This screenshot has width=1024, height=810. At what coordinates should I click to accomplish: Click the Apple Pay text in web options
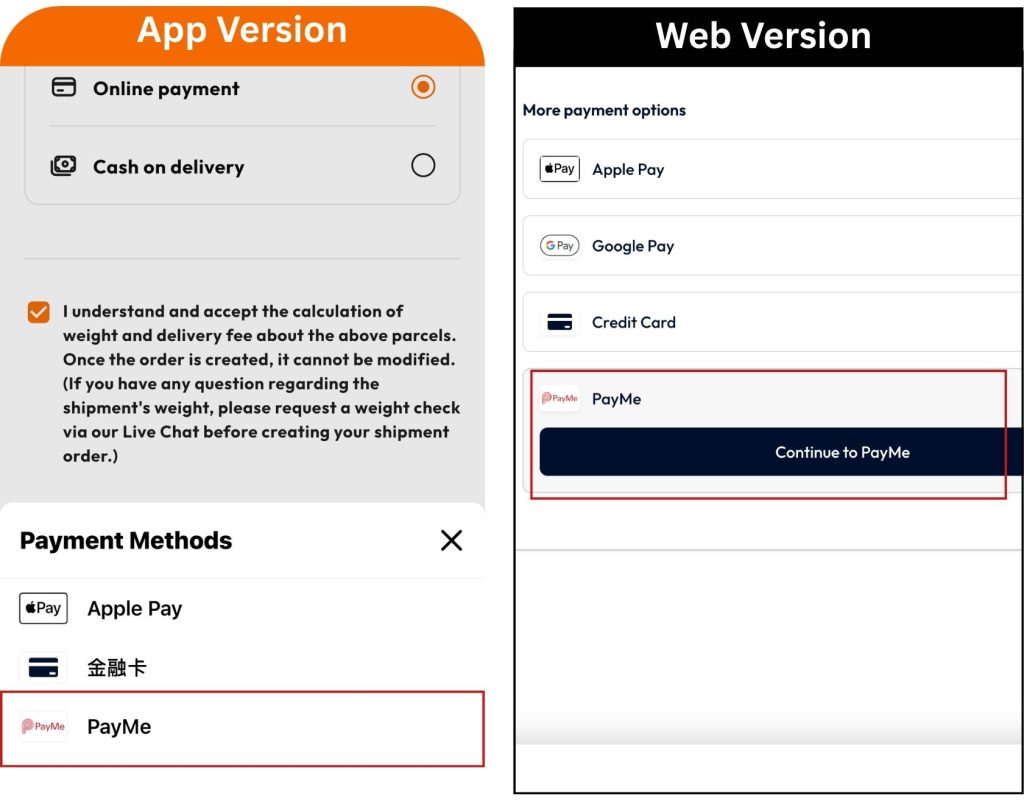click(628, 170)
